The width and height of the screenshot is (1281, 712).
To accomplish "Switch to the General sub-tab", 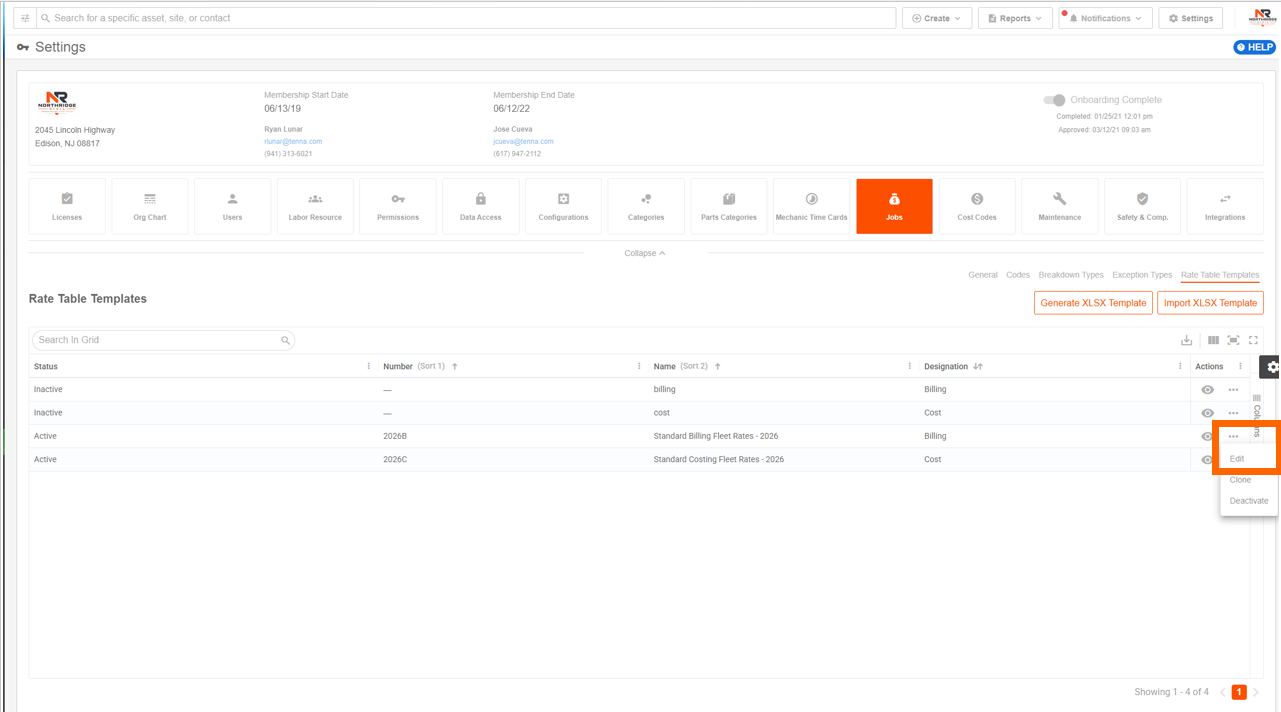I will [983, 275].
